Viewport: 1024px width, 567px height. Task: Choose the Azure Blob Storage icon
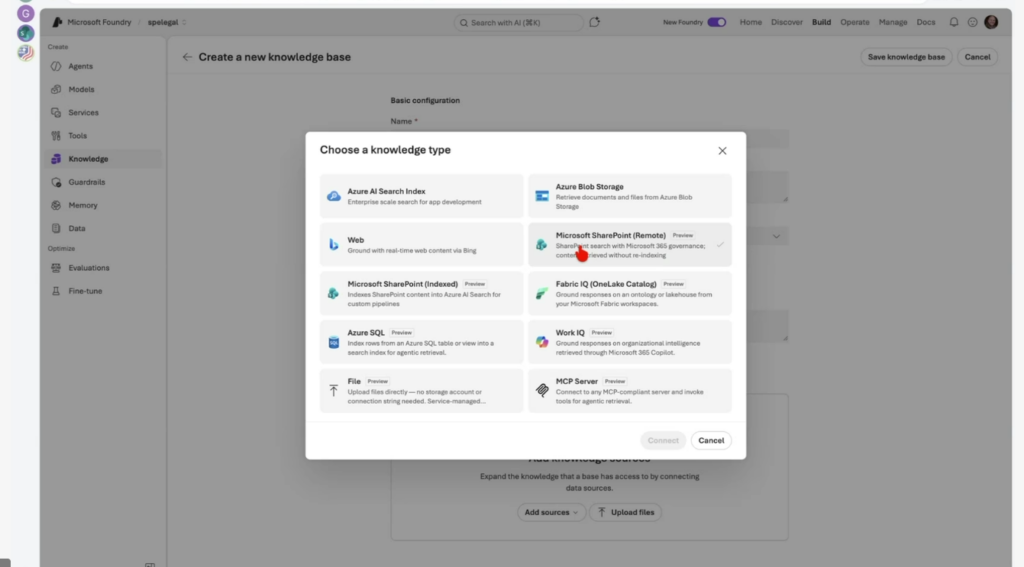(x=542, y=196)
